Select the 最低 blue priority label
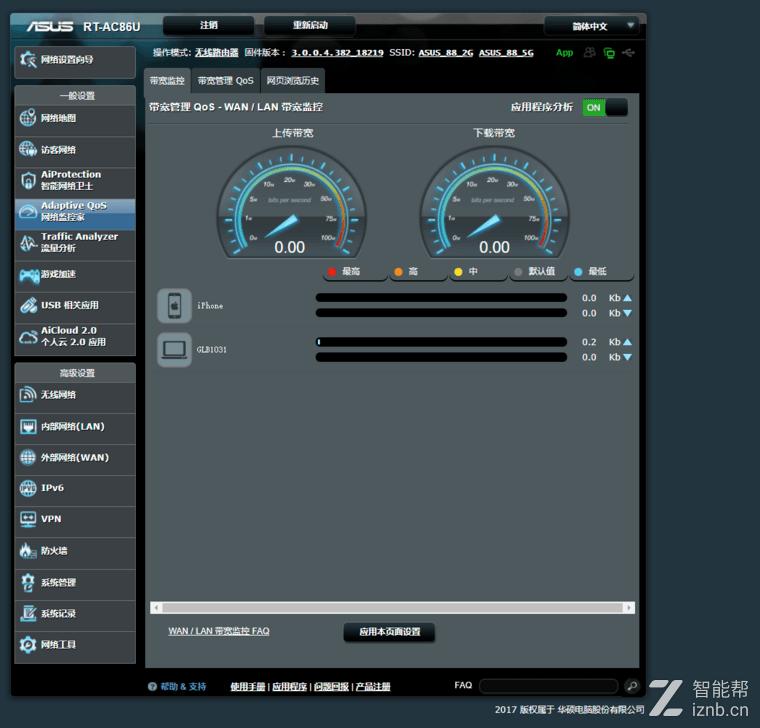 click(596, 272)
